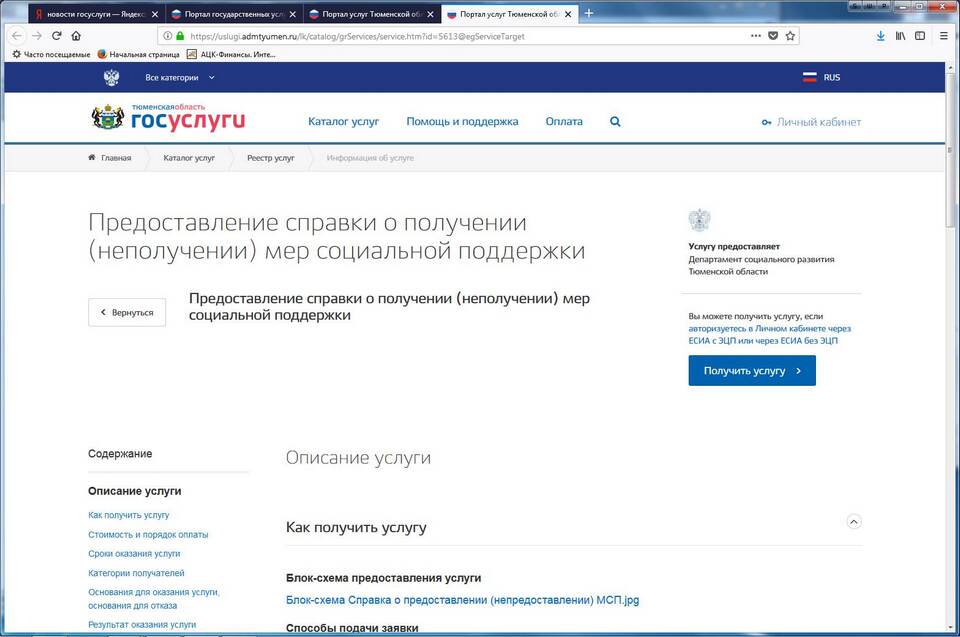The image size is (960, 637).
Task: Click the search magnifier icon in site navigation
Action: [615, 121]
